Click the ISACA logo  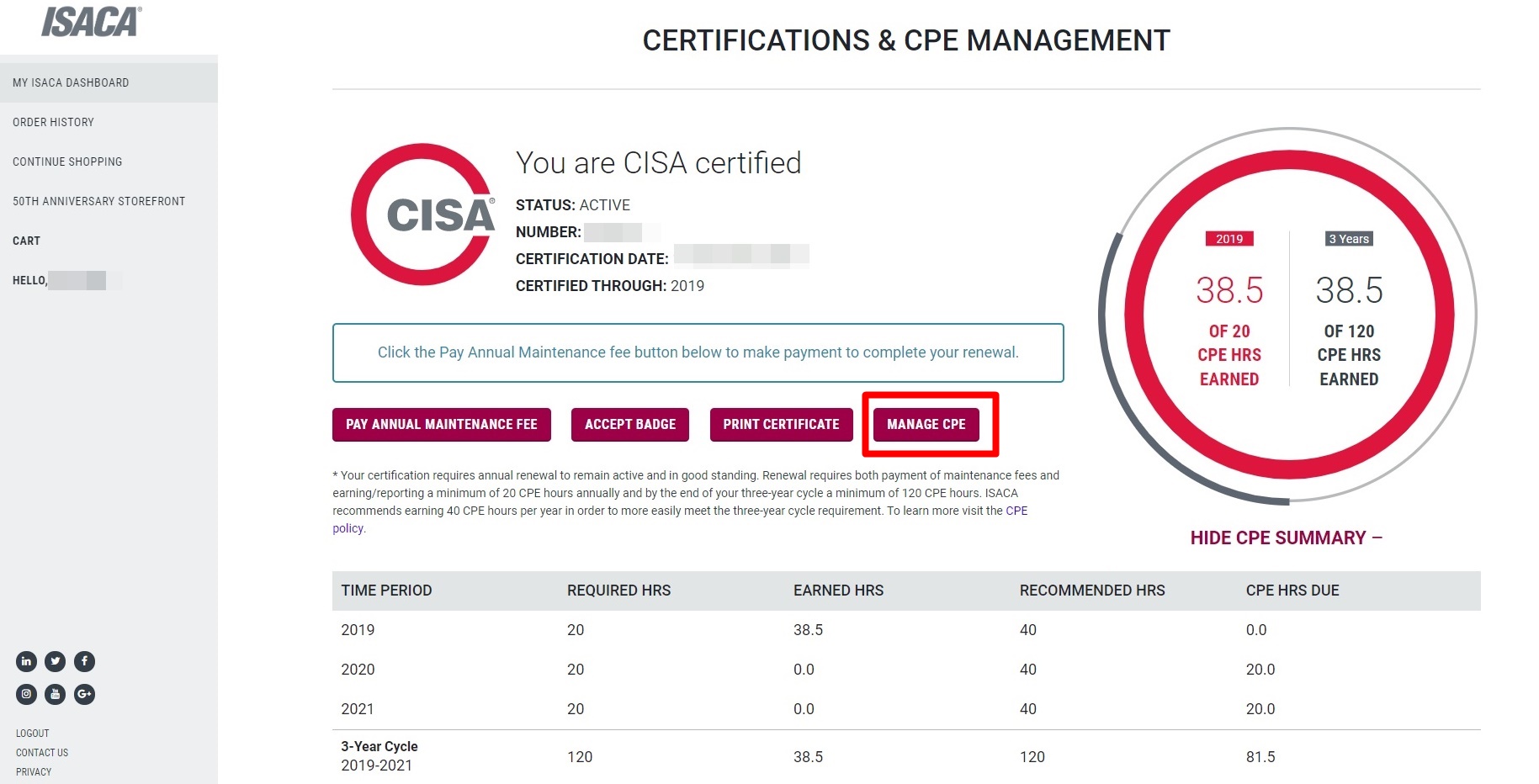click(91, 23)
